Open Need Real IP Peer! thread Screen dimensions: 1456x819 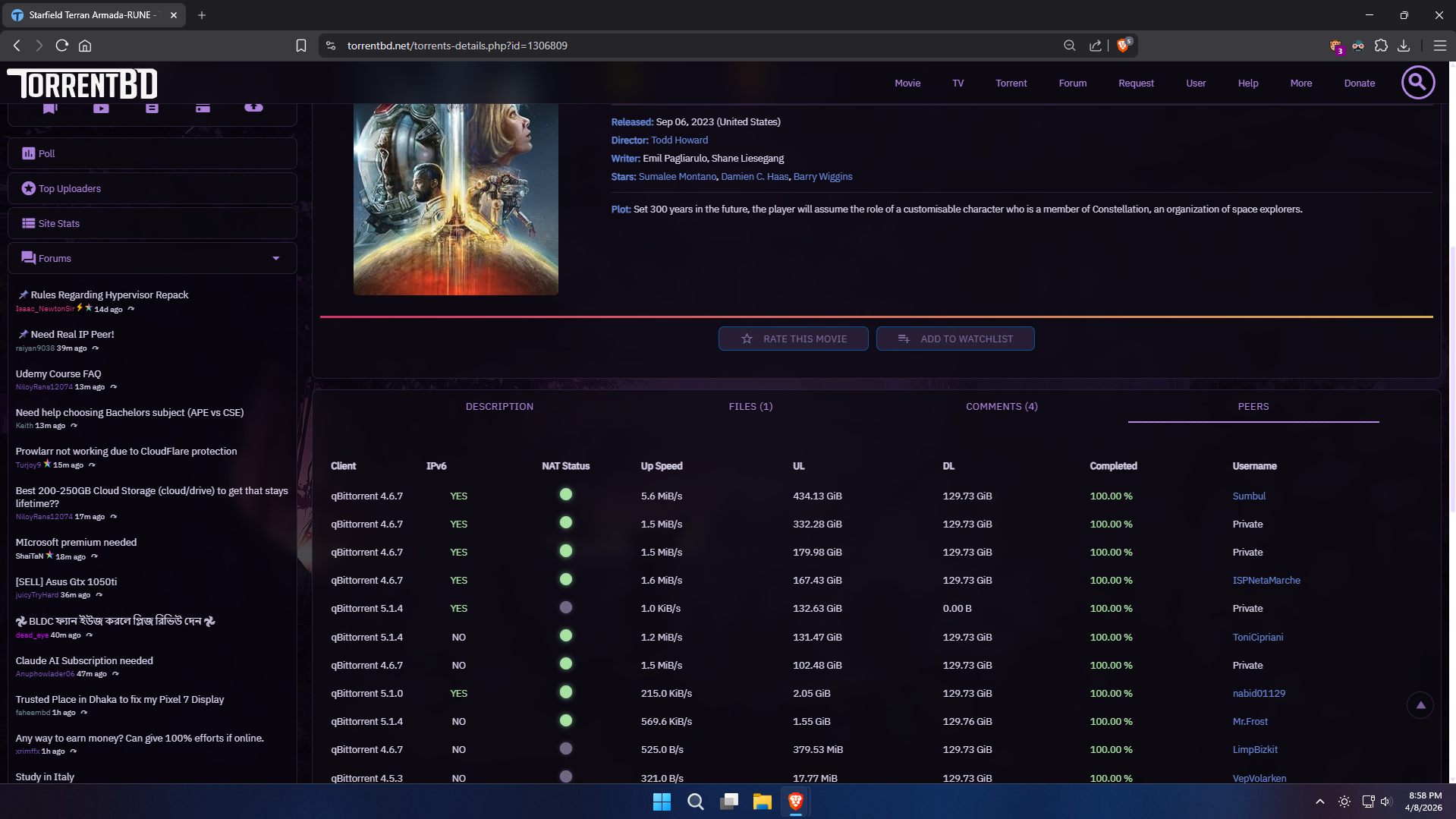pos(72,335)
